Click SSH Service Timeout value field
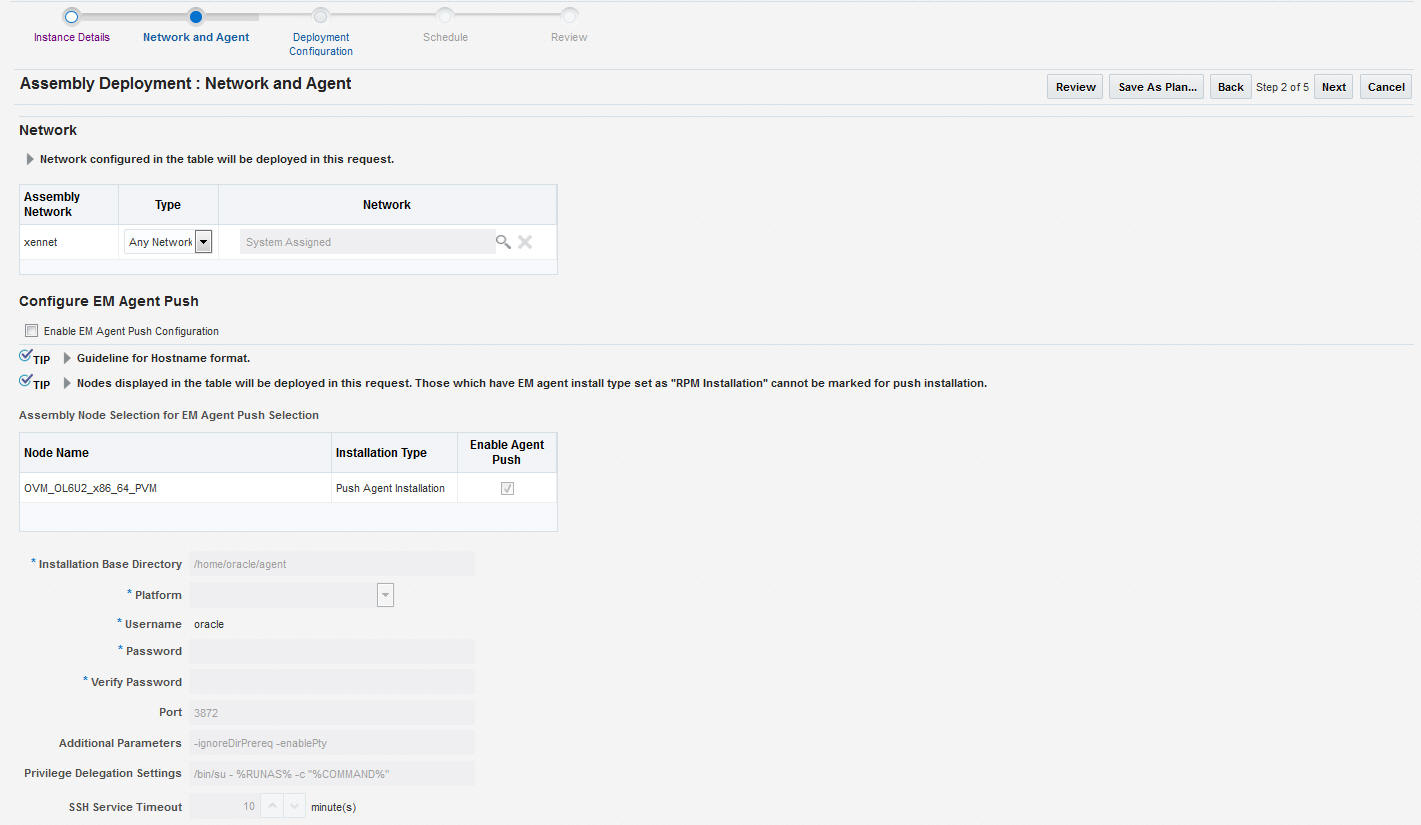1421x825 pixels. (225, 806)
